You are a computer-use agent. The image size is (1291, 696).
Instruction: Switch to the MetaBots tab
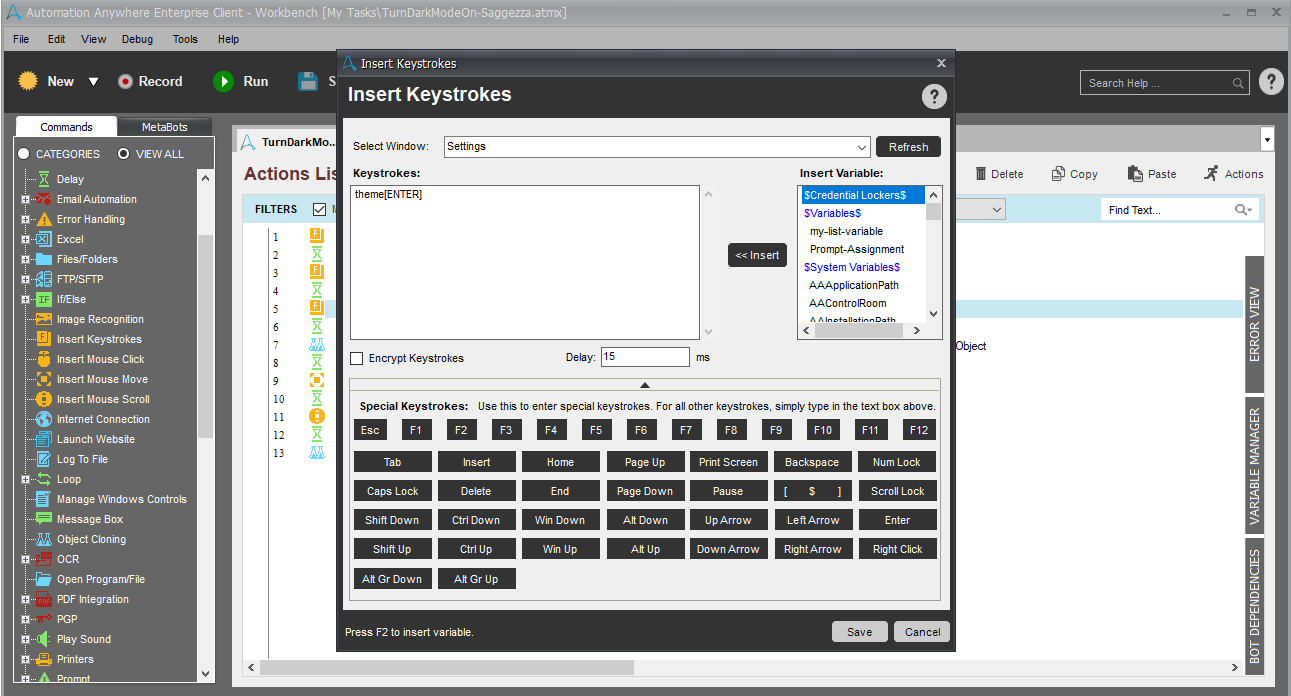pos(166,127)
